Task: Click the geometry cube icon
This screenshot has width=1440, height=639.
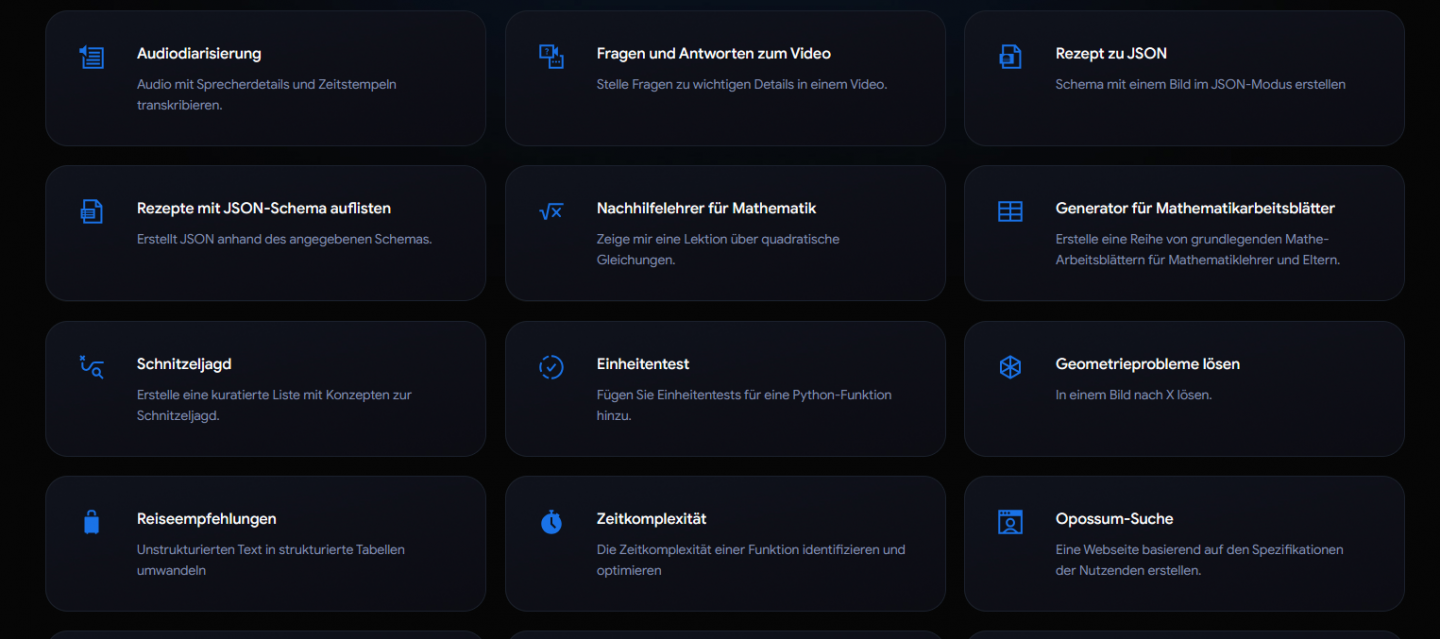Action: tap(1010, 367)
